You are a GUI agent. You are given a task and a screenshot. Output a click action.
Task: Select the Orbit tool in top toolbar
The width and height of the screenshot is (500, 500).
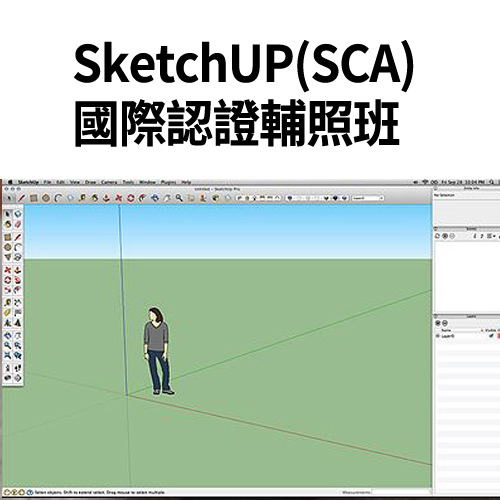(155, 198)
